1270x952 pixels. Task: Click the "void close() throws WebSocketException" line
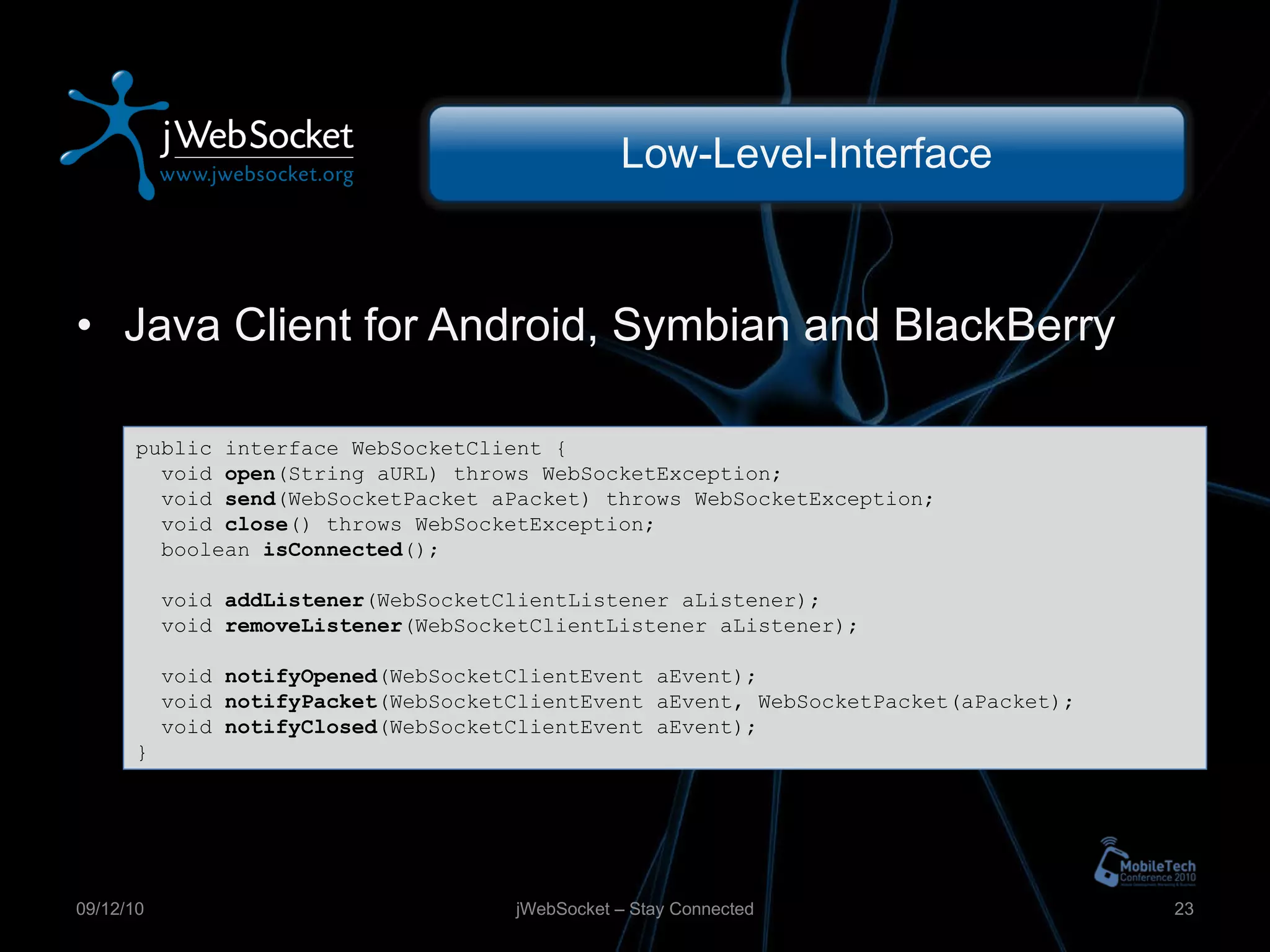pyautogui.click(x=408, y=525)
